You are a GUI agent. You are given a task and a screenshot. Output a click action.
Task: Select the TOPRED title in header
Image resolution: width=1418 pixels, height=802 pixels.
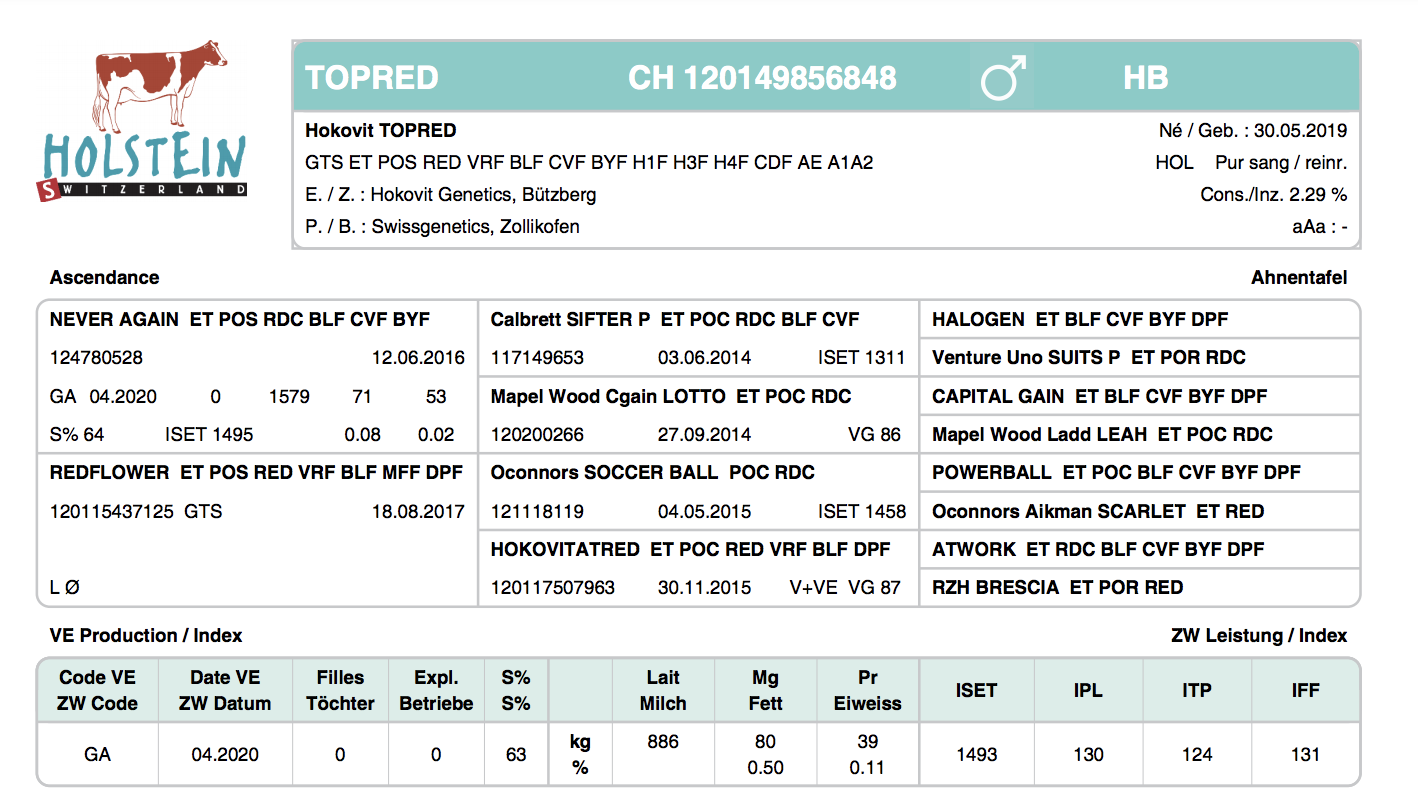click(372, 78)
